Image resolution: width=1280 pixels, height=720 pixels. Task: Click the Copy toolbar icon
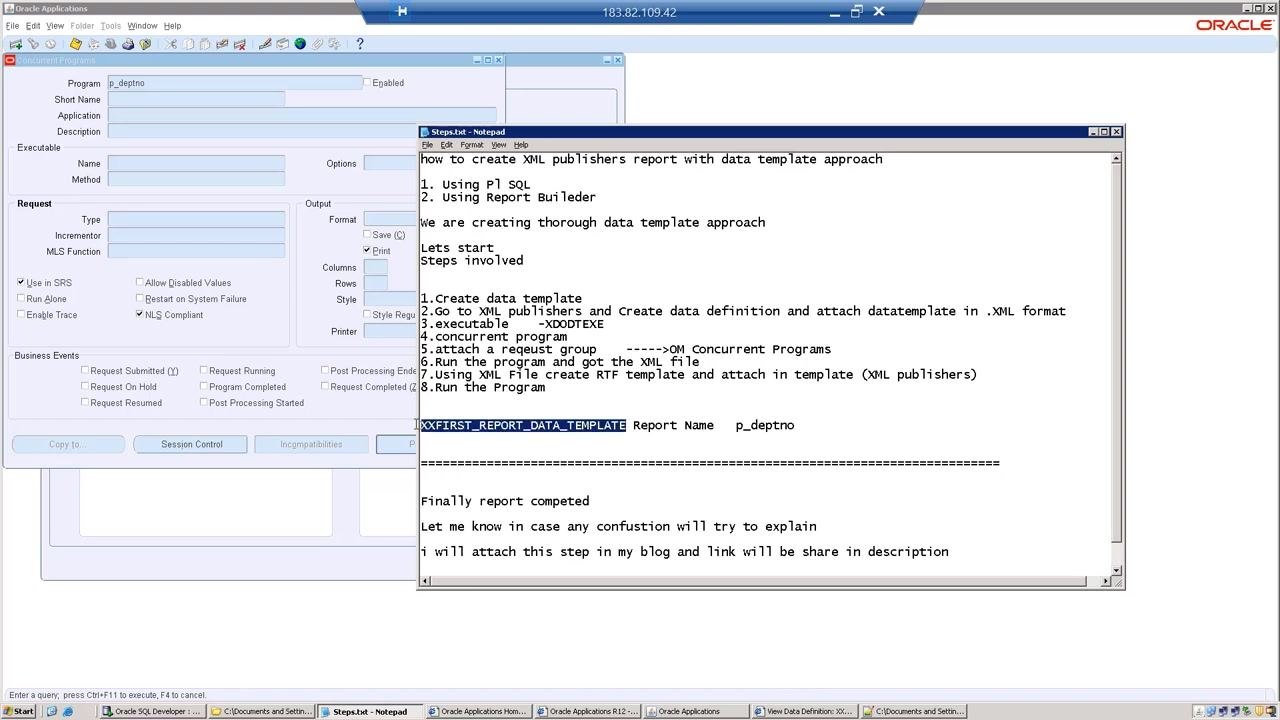tap(188, 44)
